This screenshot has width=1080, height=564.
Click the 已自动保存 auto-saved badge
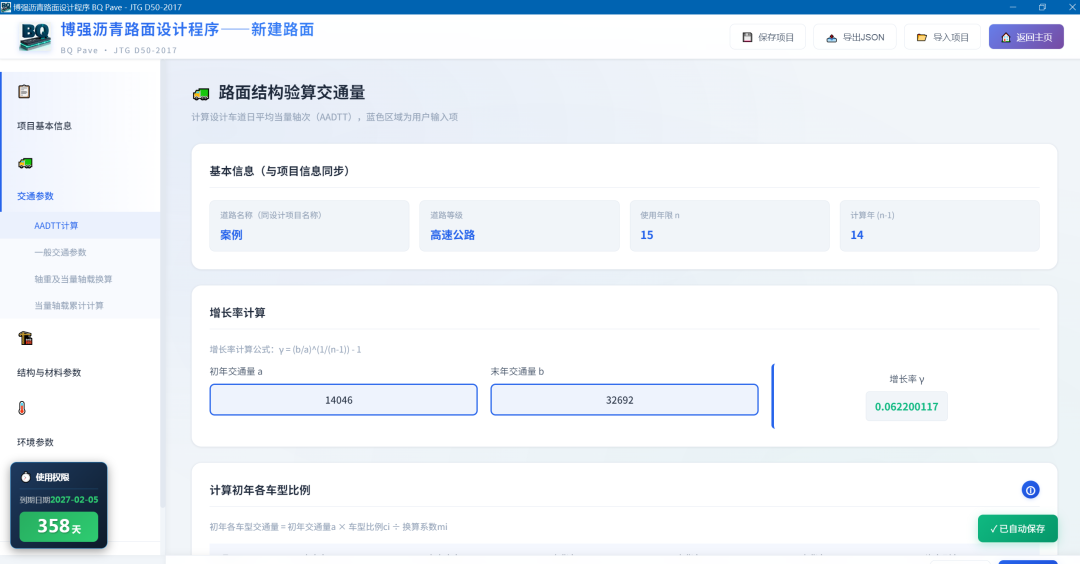click(1017, 529)
